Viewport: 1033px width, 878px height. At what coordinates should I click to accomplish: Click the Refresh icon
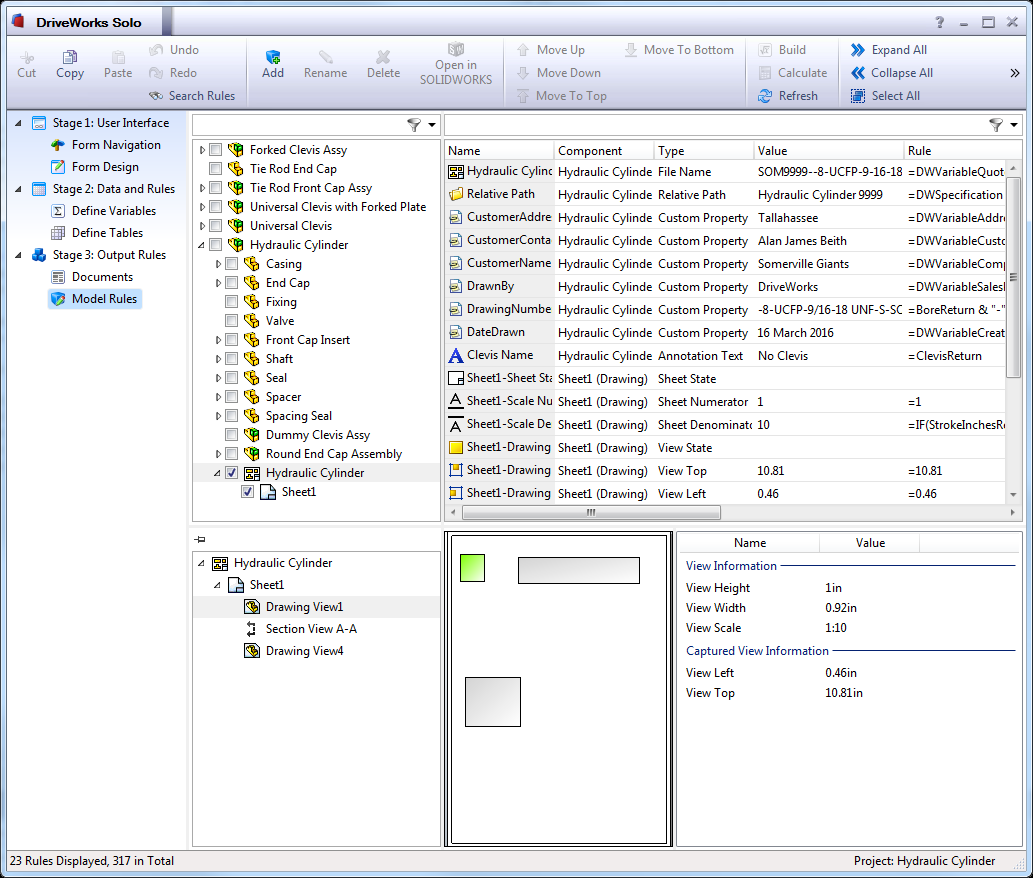[765, 96]
